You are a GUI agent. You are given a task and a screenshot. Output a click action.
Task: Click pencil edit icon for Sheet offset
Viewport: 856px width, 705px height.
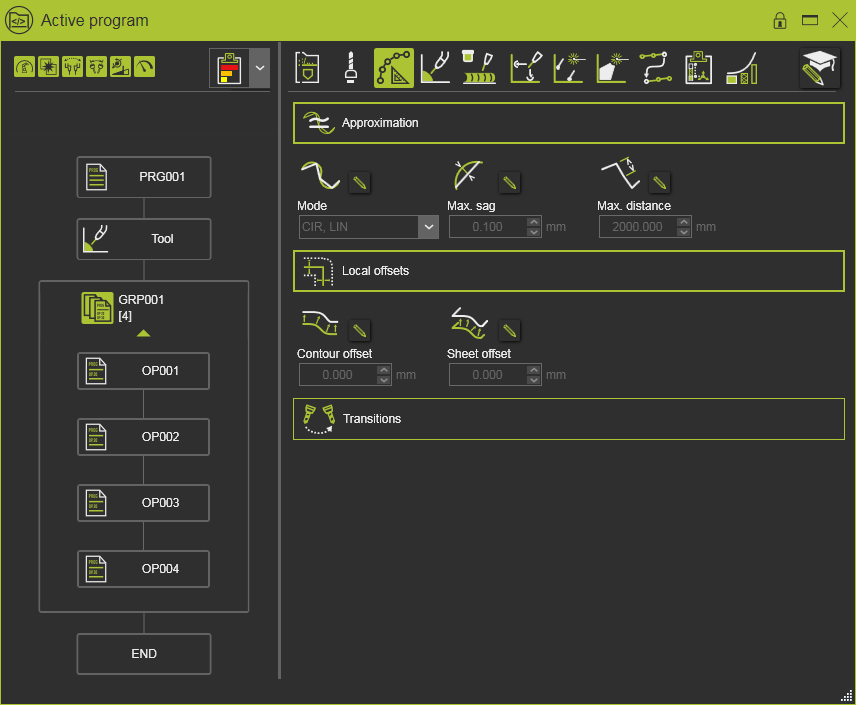click(x=510, y=330)
